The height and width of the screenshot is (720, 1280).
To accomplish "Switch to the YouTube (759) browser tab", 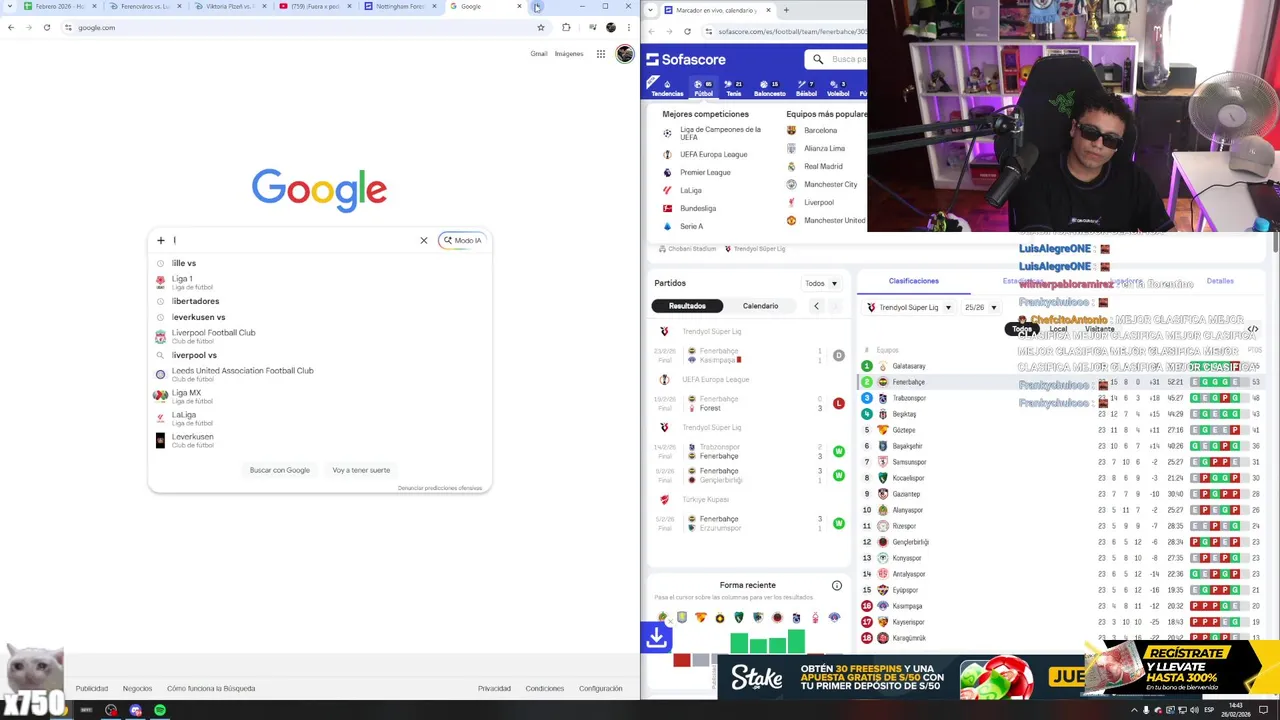I will 314,6.
